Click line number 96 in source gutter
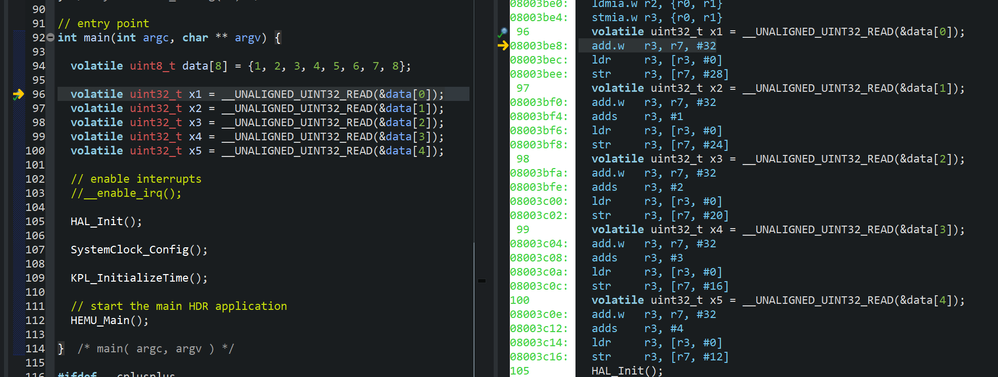The width and height of the screenshot is (998, 377). pos(38,94)
